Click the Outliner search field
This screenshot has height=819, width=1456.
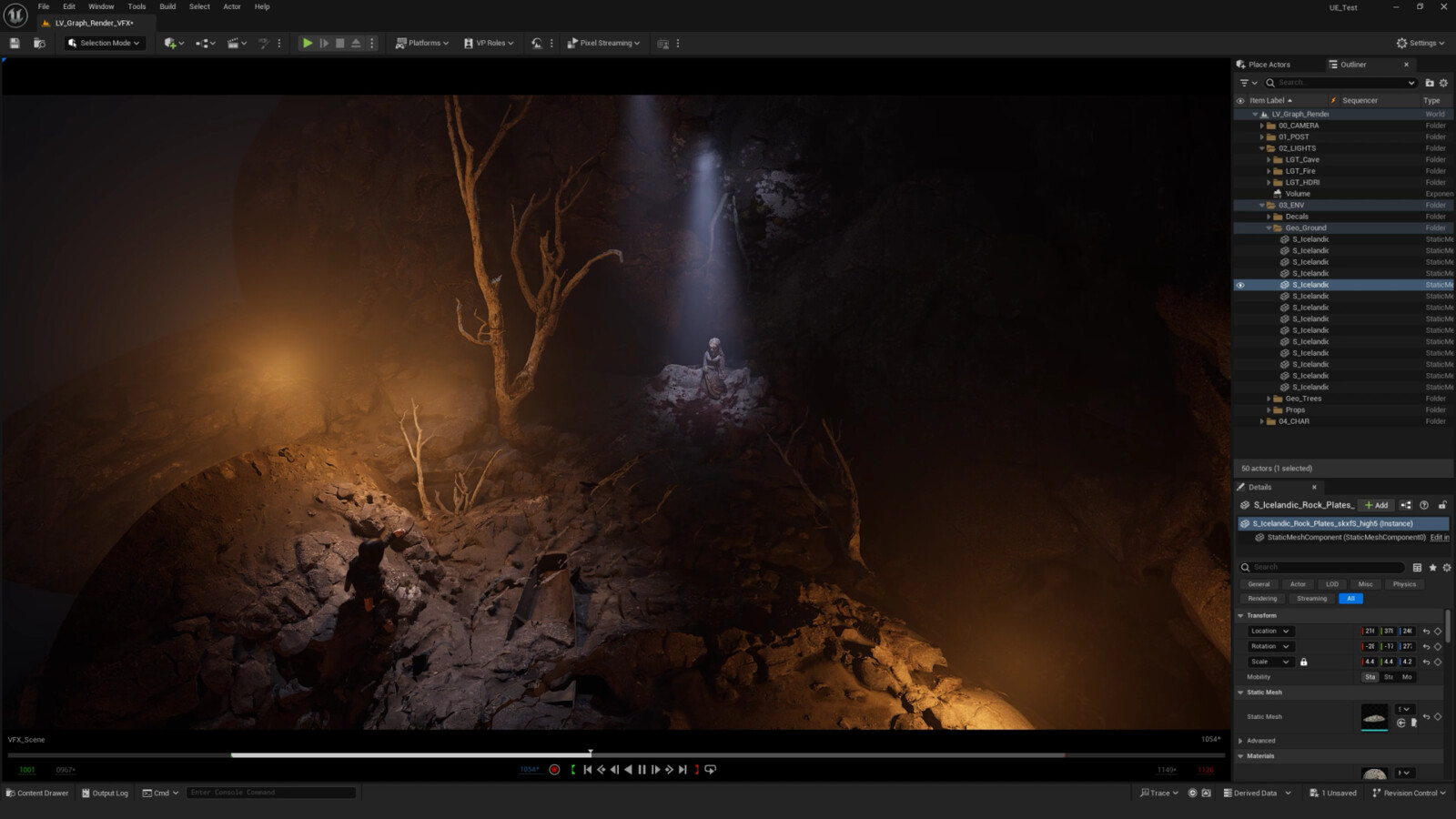point(1340,83)
